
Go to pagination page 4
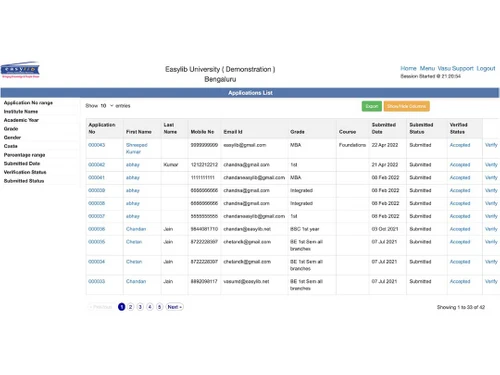(150, 307)
